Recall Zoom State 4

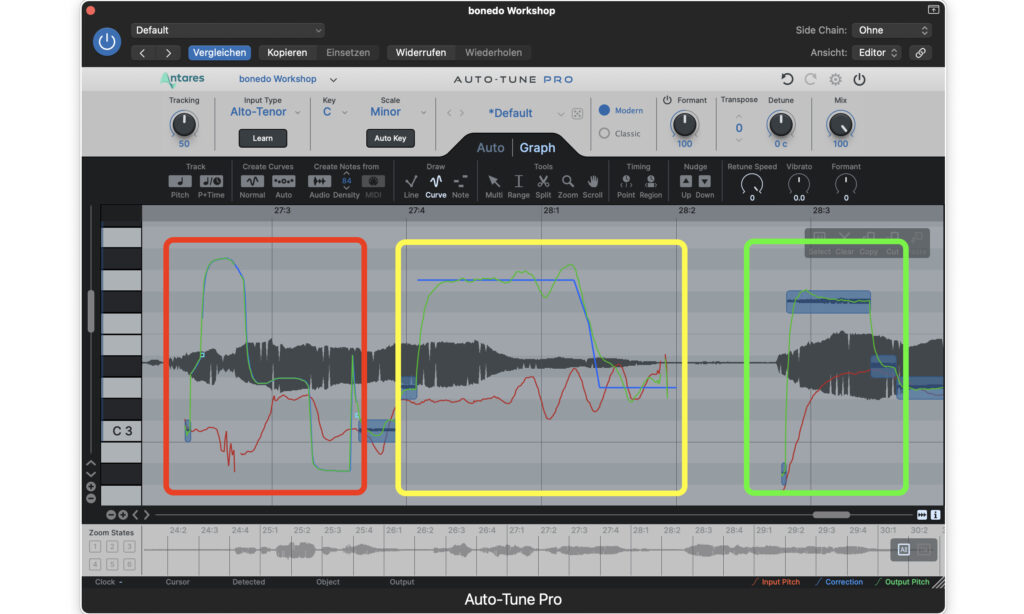(95, 564)
